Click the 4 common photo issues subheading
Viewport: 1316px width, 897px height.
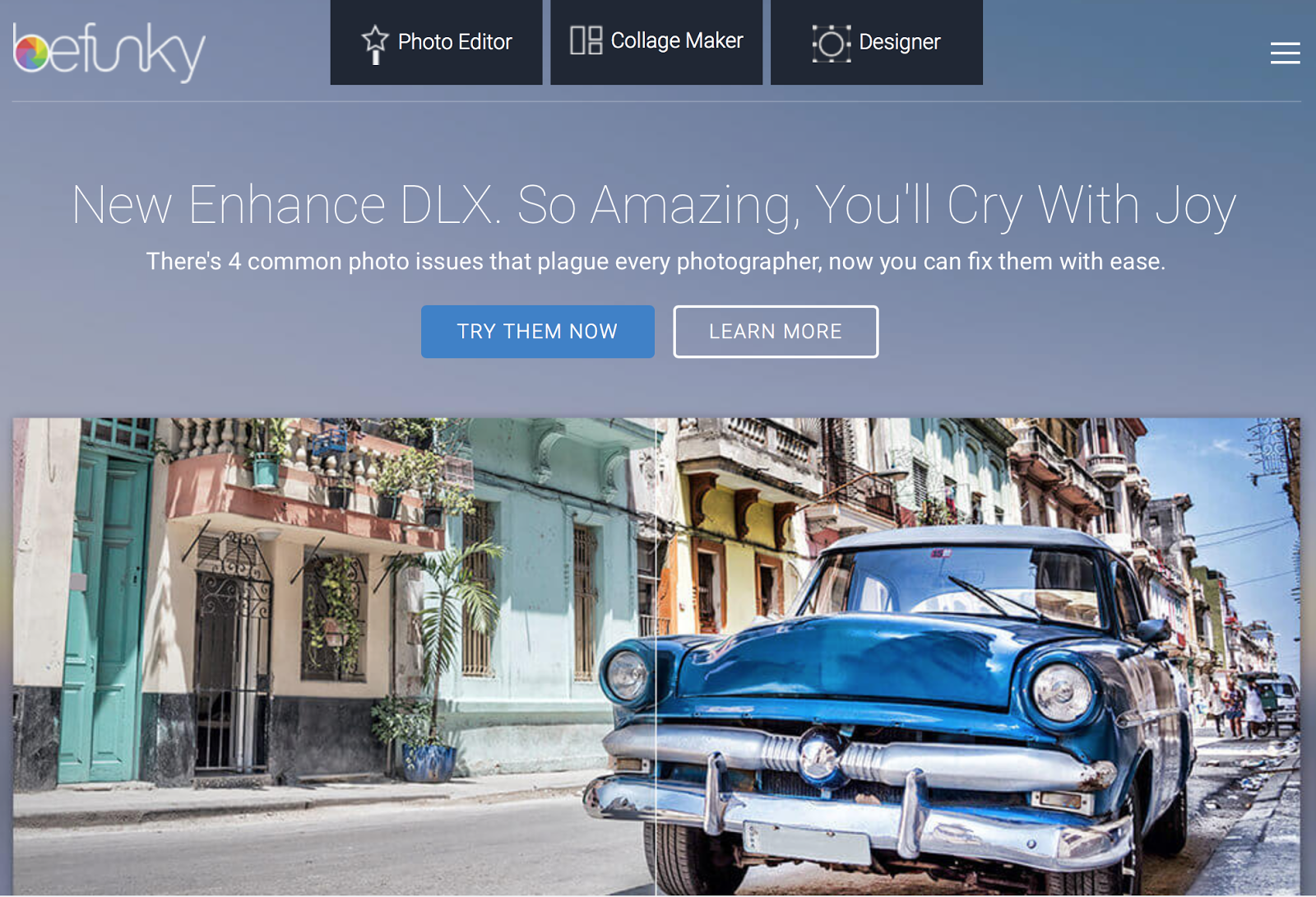(x=656, y=262)
